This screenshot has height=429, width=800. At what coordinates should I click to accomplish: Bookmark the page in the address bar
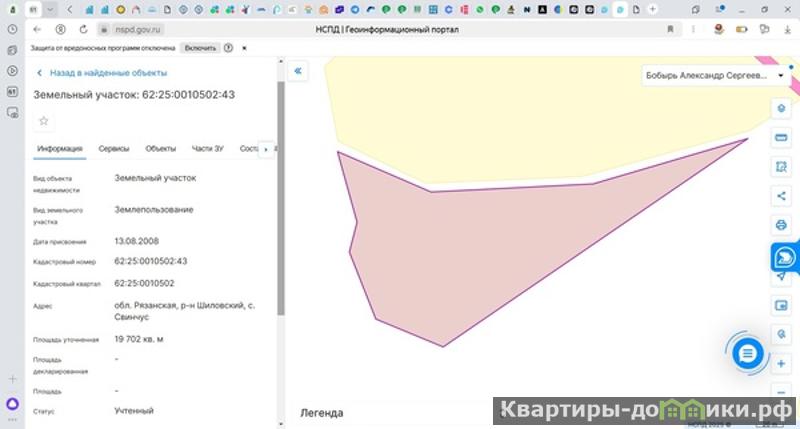669,30
